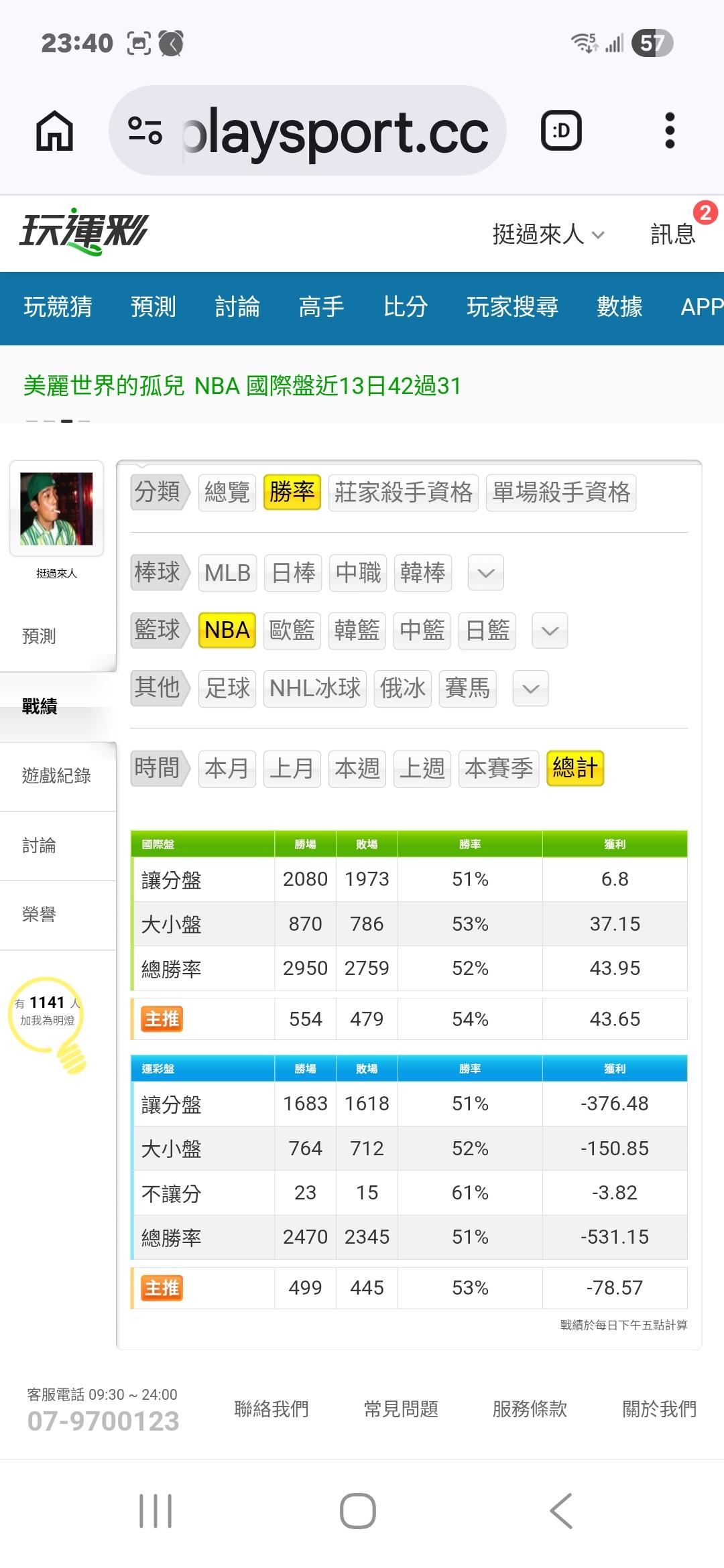The image size is (724, 1568).
Task: Tap the user profile avatar thumbnail
Action: point(56,509)
